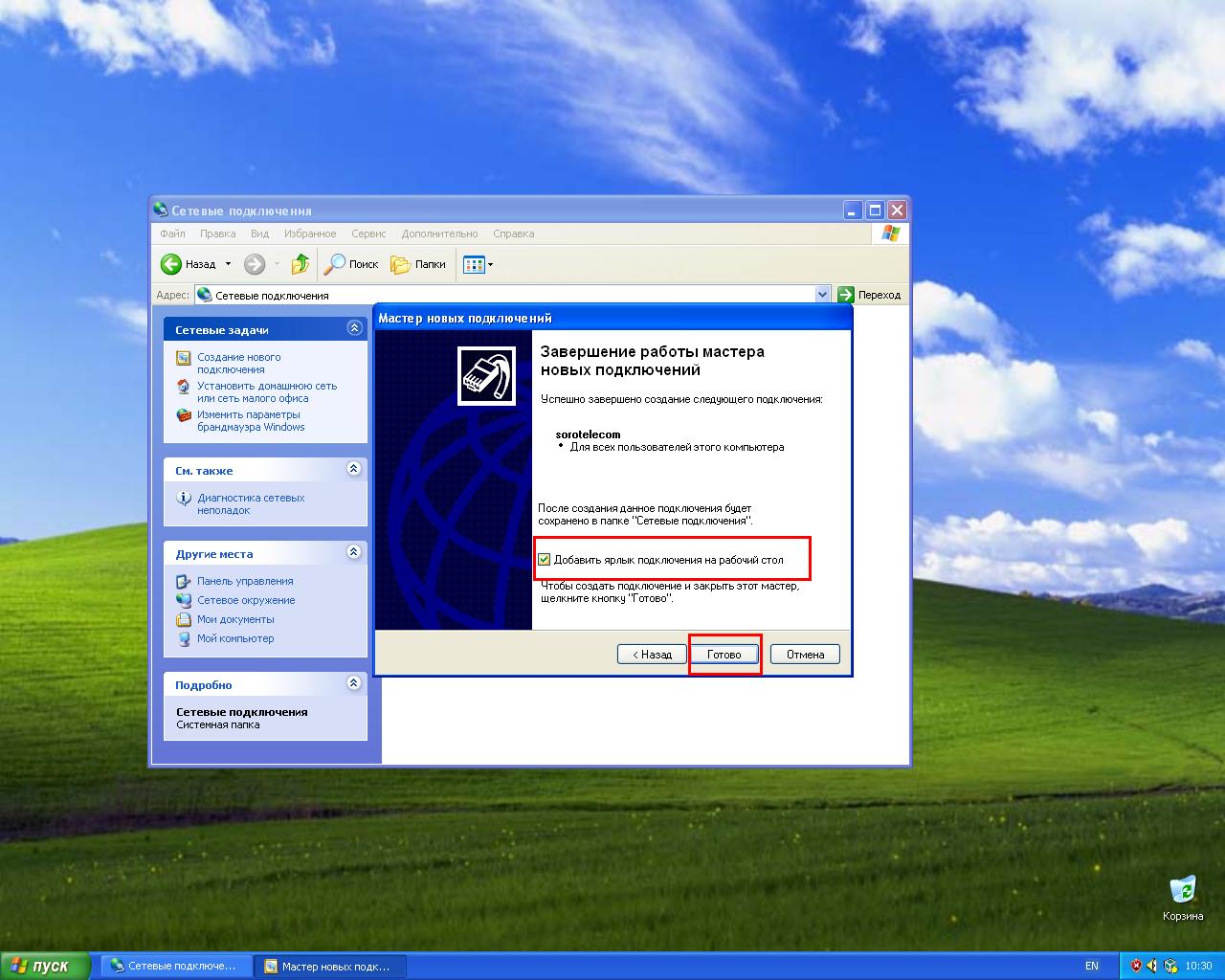
Task: Click the green Back arrow in Explorer toolbar
Action: point(171,264)
